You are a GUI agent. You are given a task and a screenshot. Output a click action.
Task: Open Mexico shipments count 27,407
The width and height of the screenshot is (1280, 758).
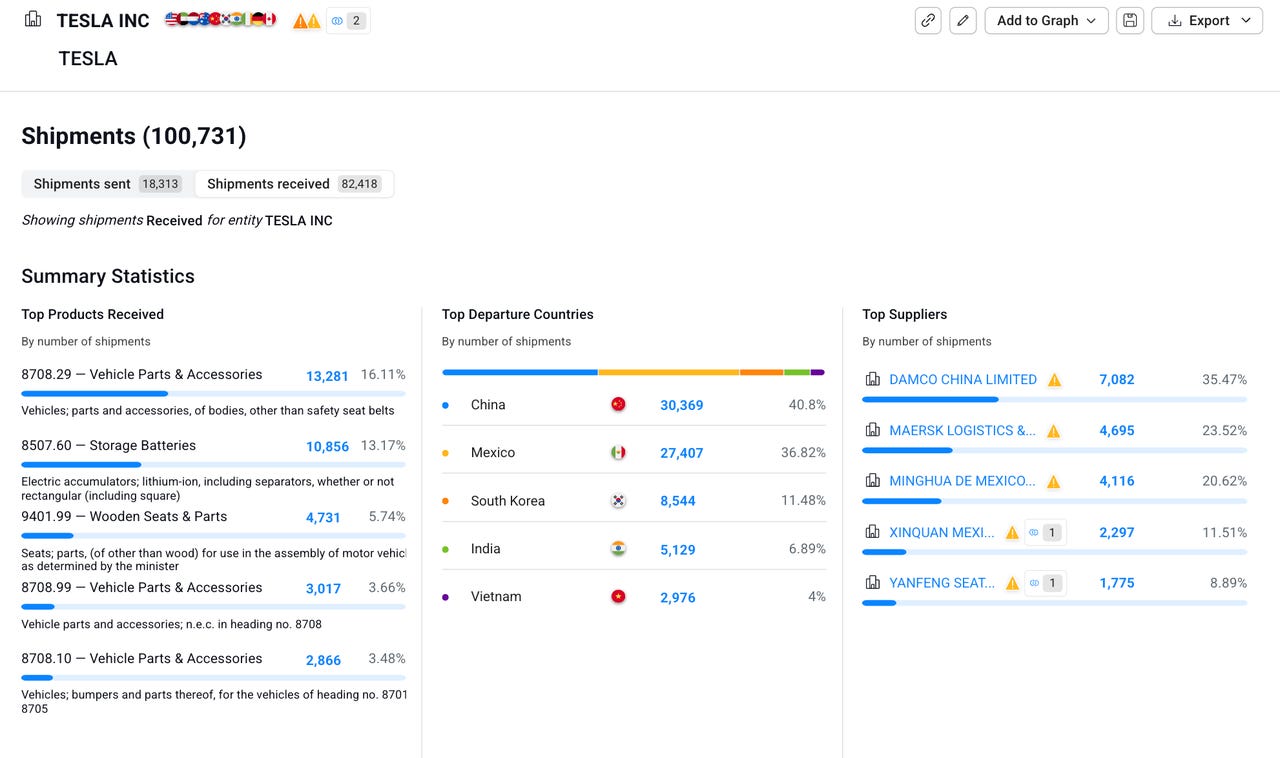(x=681, y=453)
